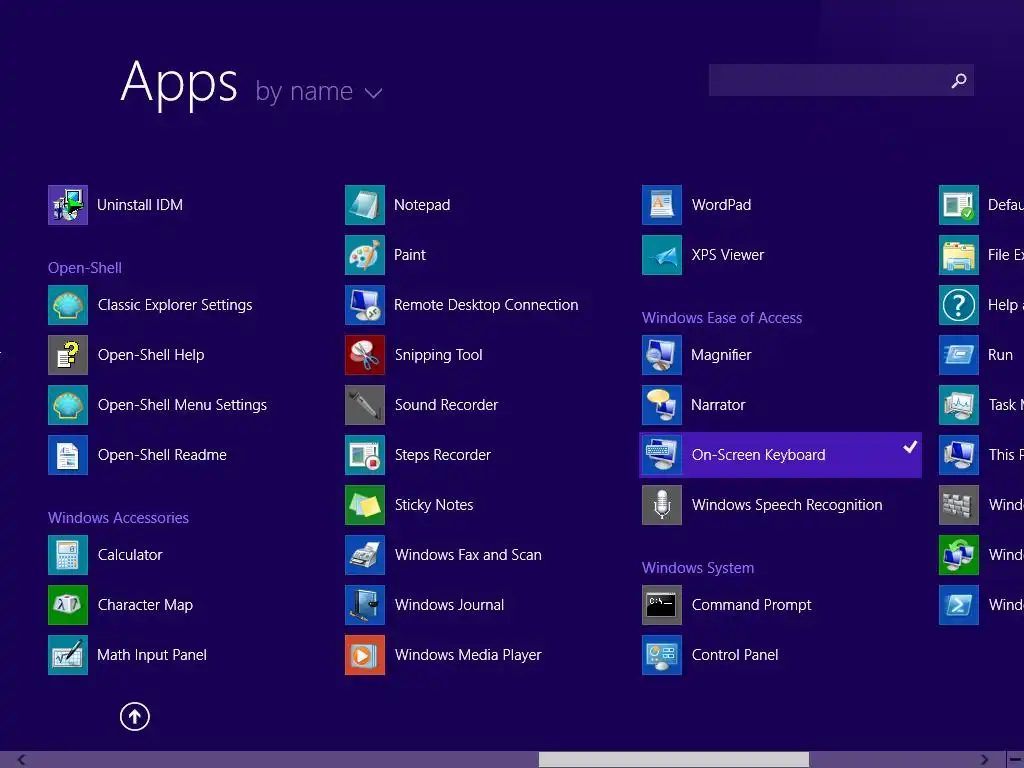Click the 'Command Prompt' label

[751, 605]
